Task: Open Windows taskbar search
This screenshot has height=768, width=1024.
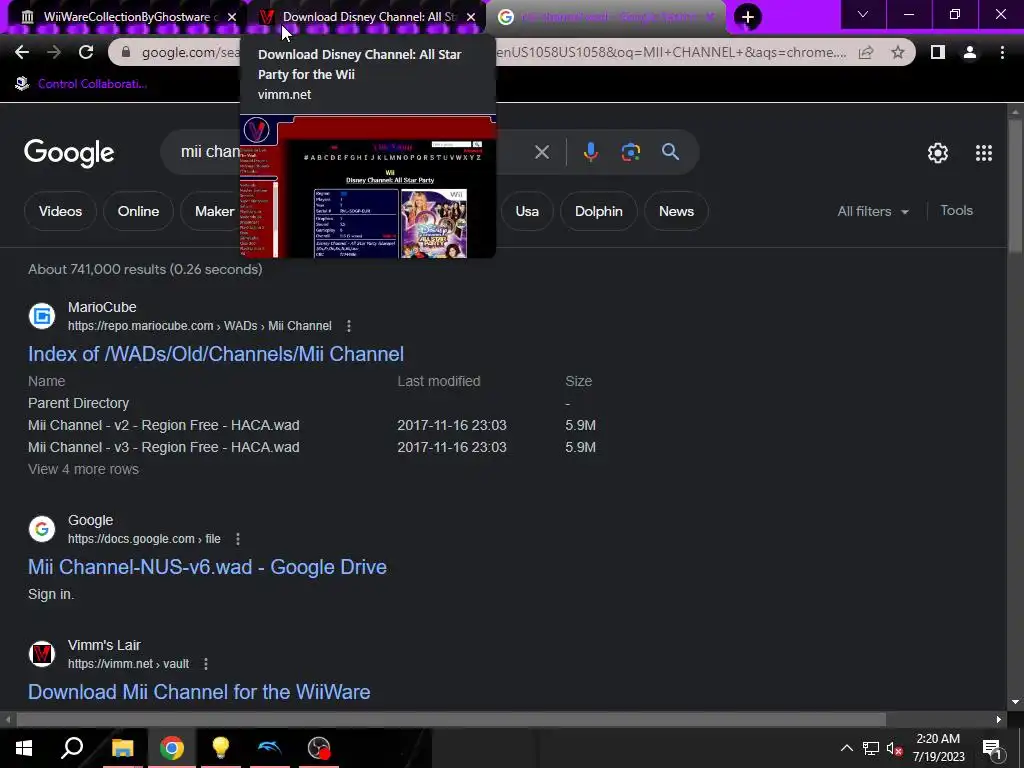Action: click(x=72, y=748)
